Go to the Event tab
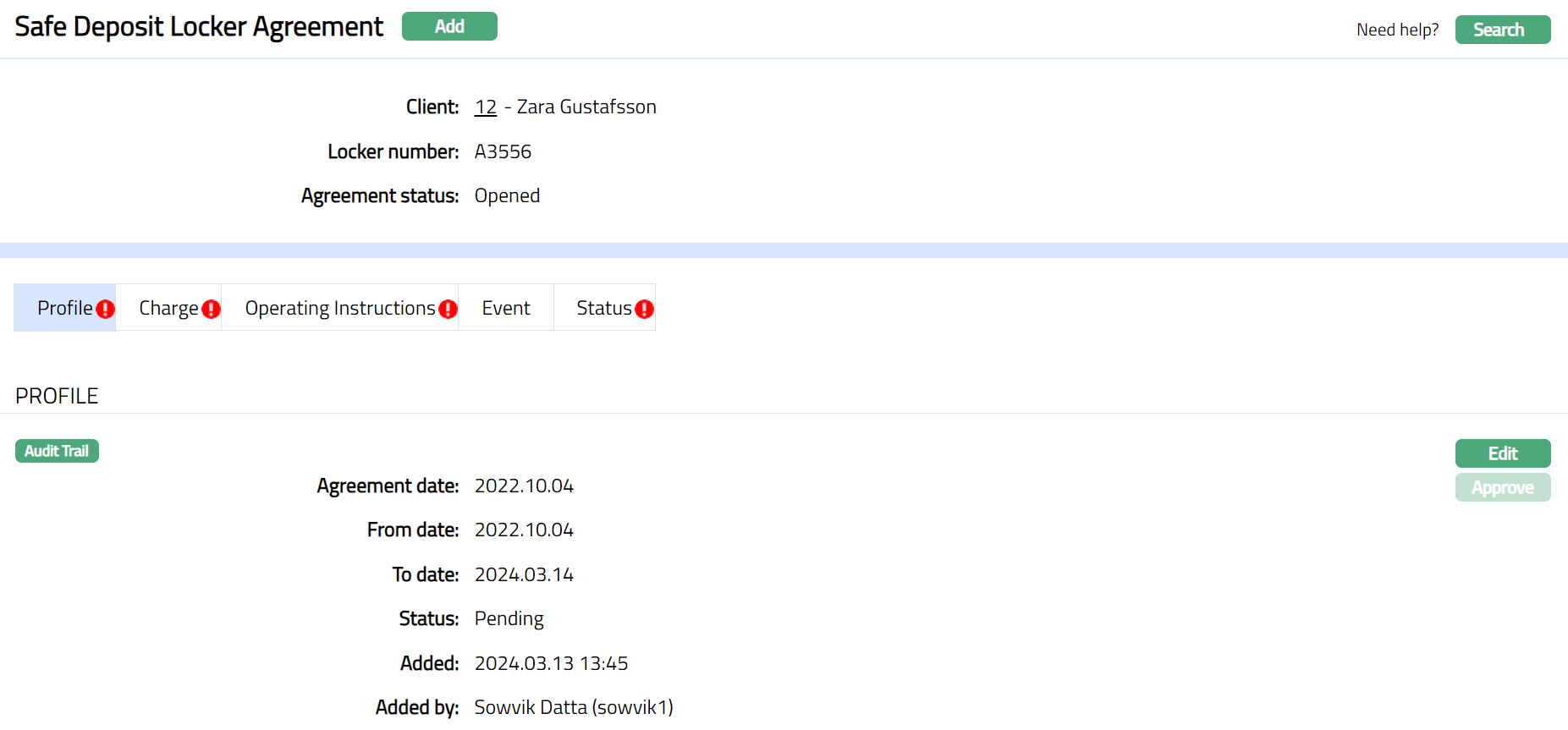This screenshot has height=730, width=1568. tap(505, 308)
